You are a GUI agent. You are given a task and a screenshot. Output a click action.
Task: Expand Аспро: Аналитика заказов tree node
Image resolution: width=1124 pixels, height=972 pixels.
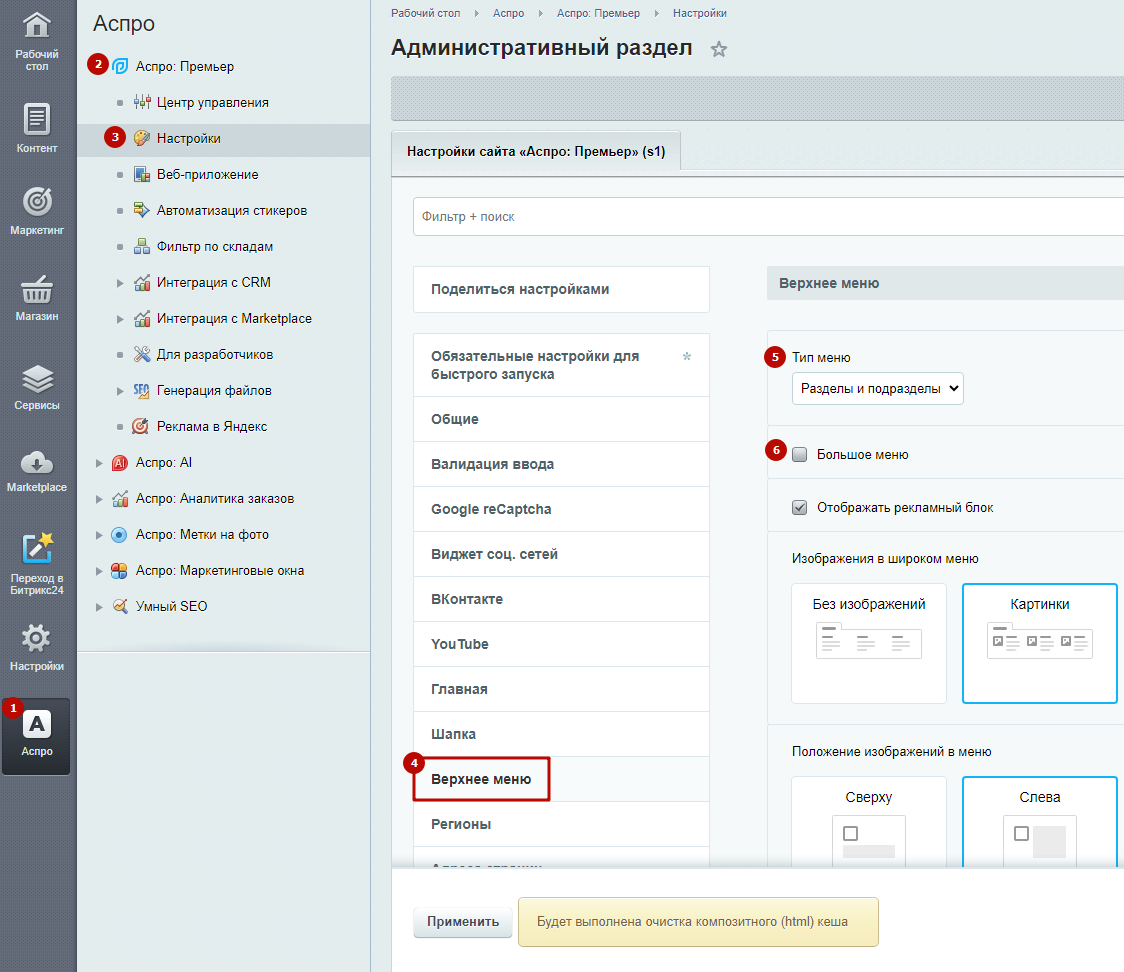coord(99,499)
